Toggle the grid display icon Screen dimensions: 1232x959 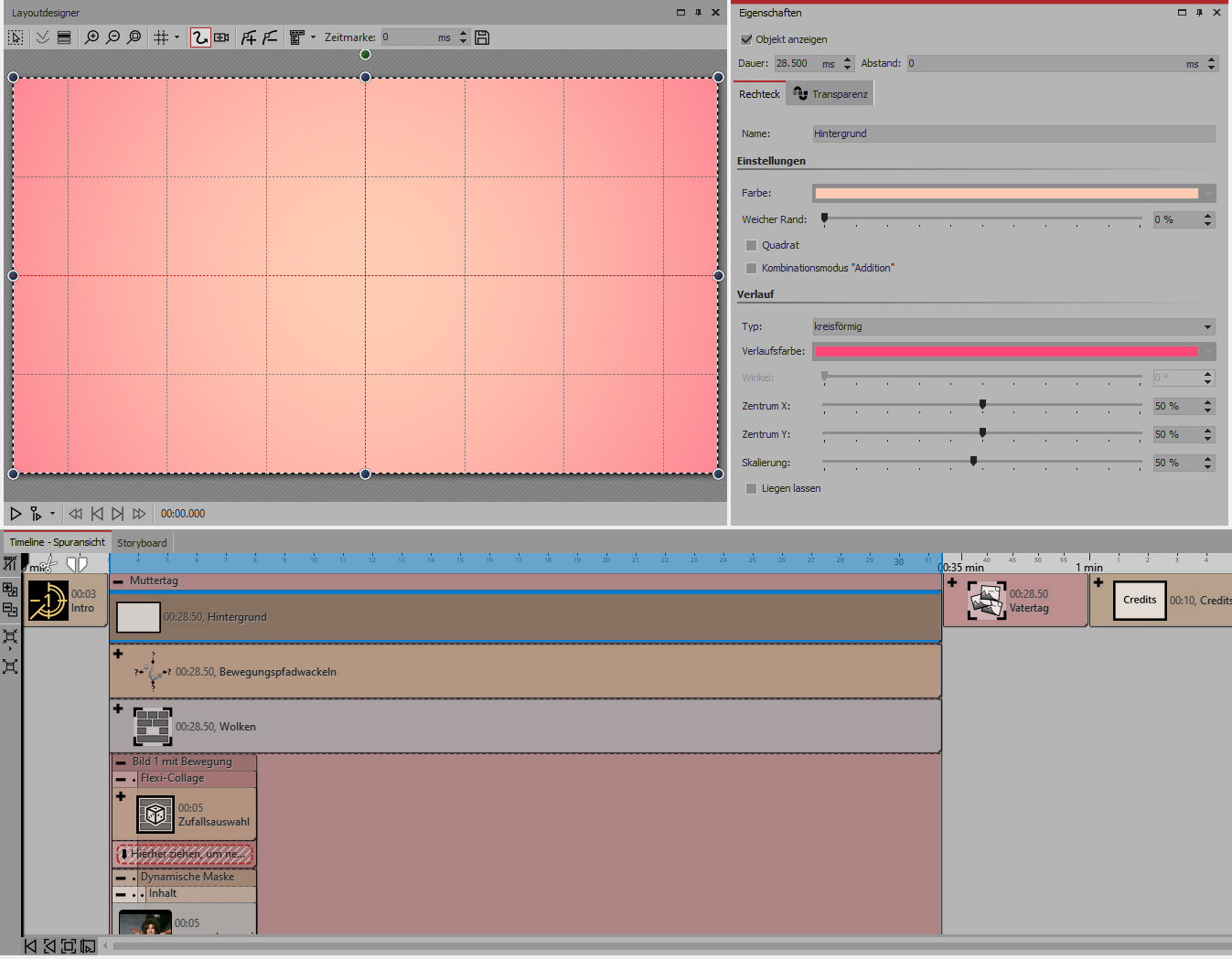161,37
